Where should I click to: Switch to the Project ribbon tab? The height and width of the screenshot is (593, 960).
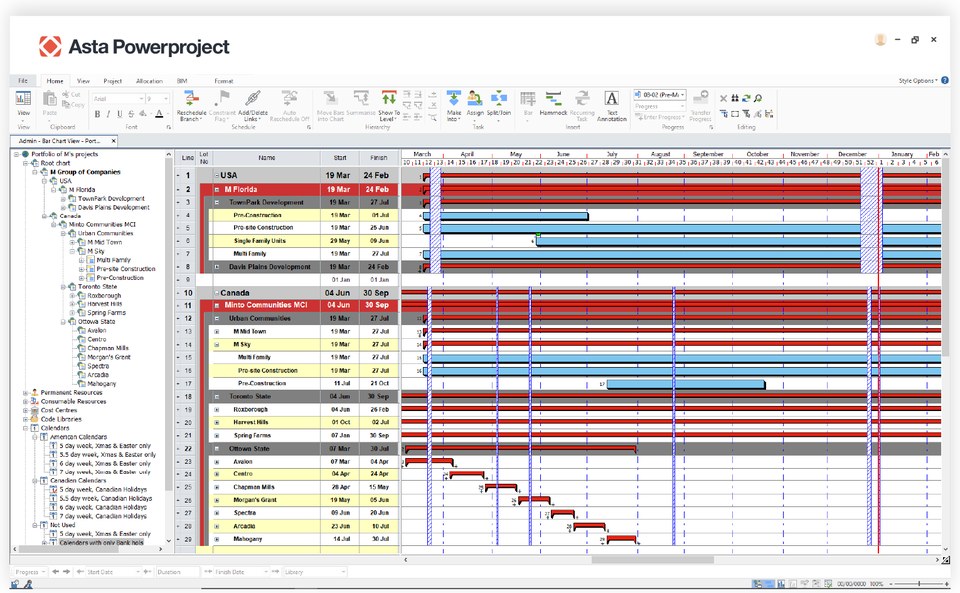tap(113, 81)
